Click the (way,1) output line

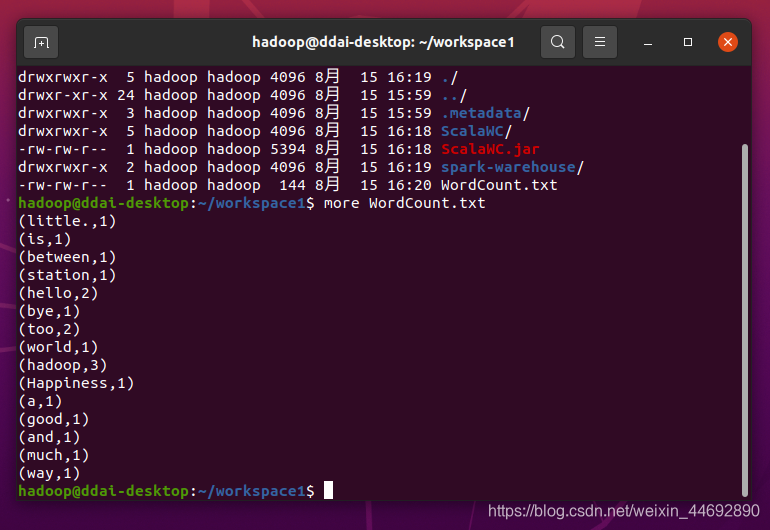pyautogui.click(x=49, y=473)
